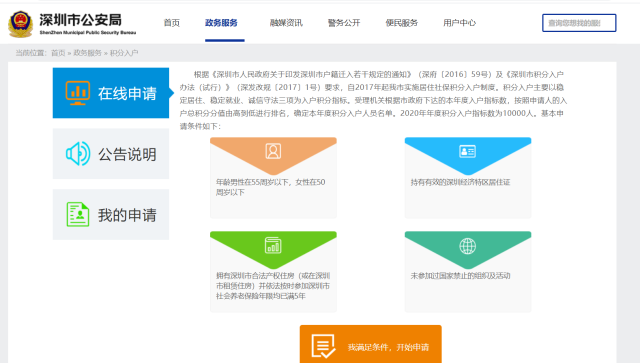Click the 政务服务 breadcrumb link
Viewport: 640px width, 363px height.
[x=87, y=53]
